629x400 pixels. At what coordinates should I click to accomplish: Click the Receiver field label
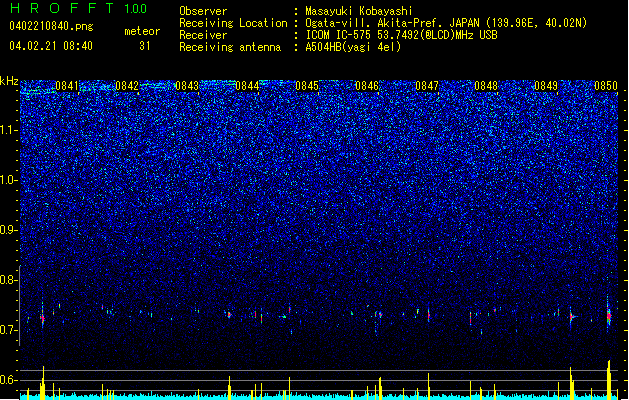(x=203, y=35)
